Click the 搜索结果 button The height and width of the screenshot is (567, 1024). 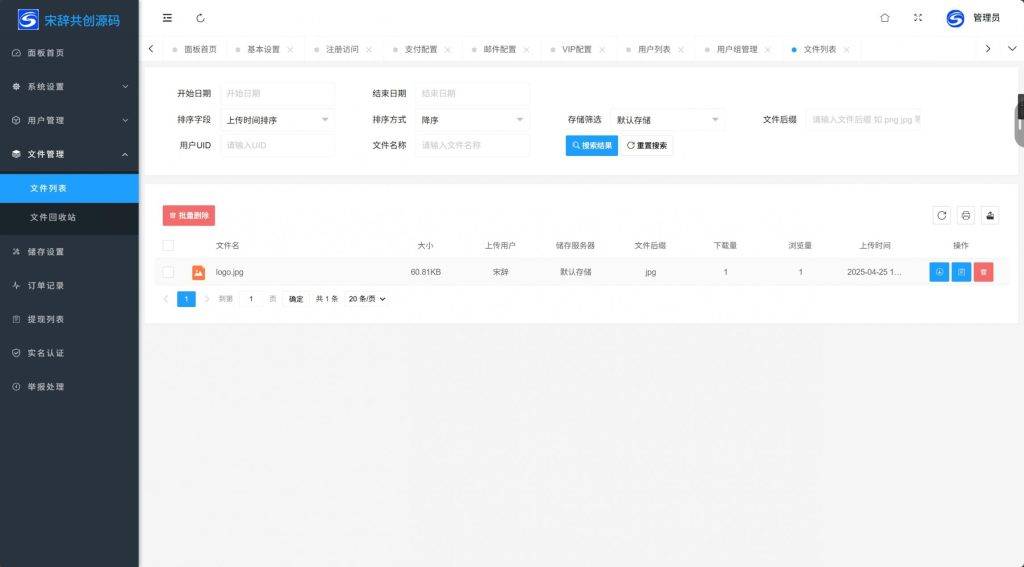coord(592,146)
